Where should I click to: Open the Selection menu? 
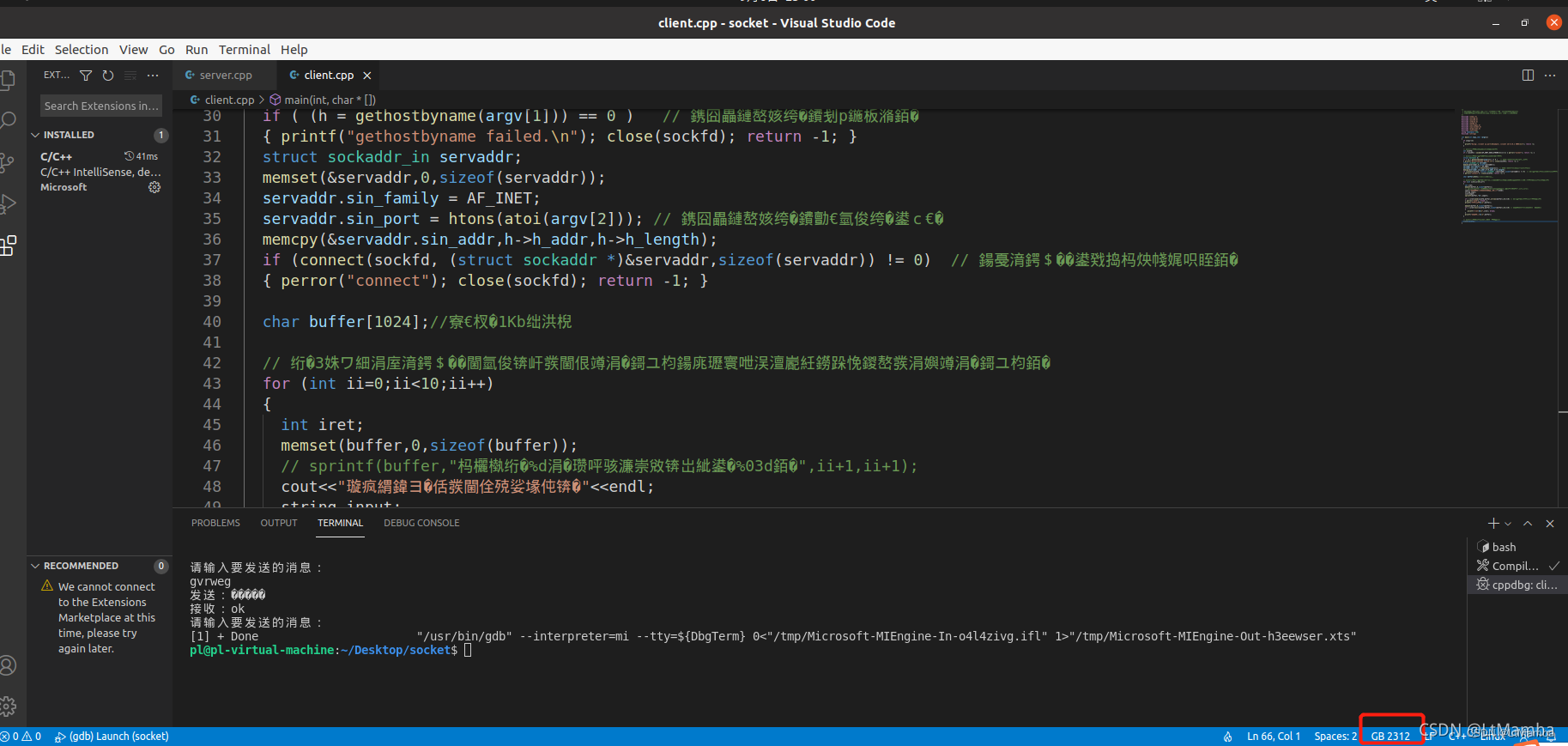[82, 50]
